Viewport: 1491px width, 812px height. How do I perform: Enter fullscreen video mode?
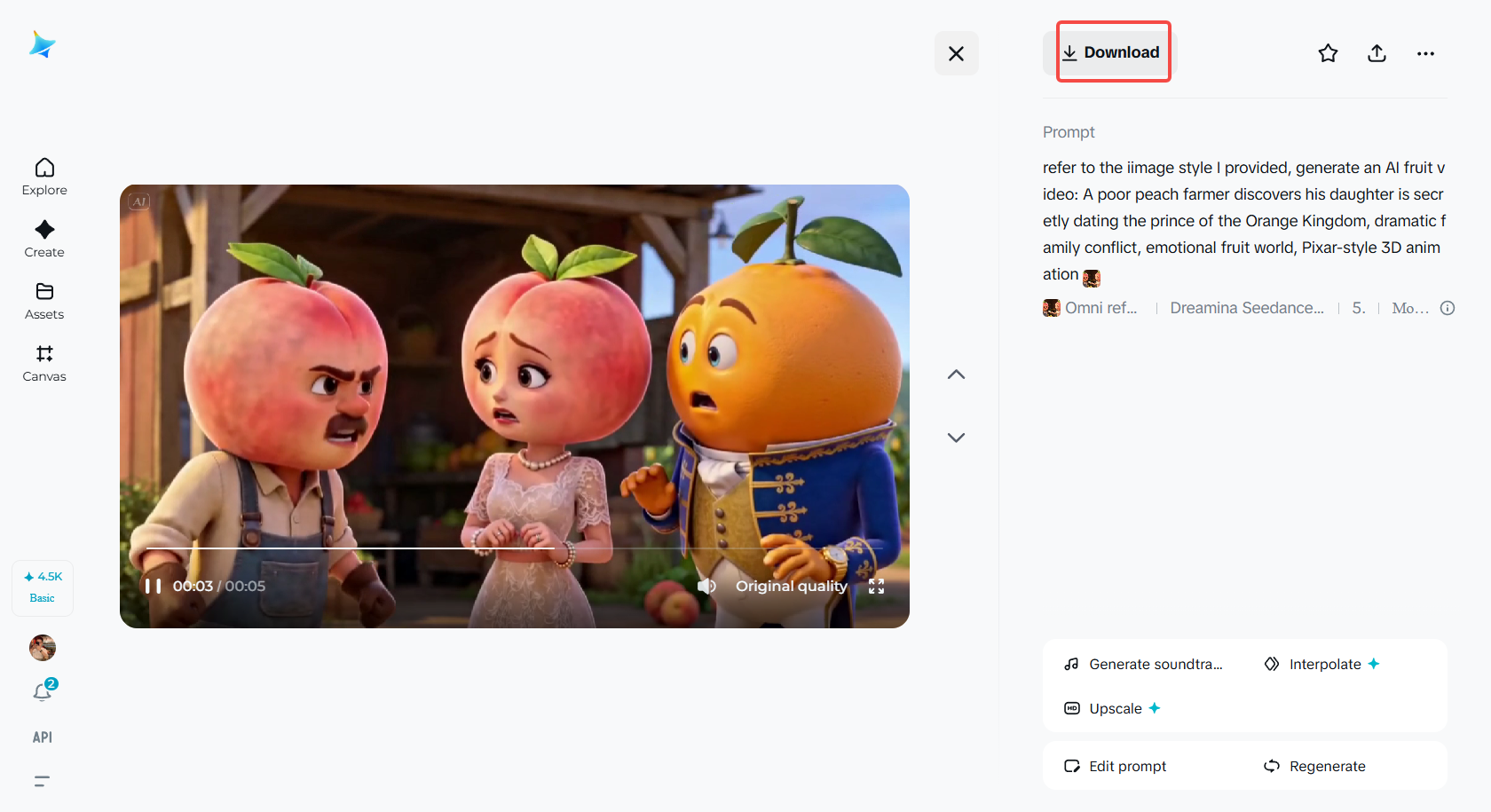click(876, 586)
